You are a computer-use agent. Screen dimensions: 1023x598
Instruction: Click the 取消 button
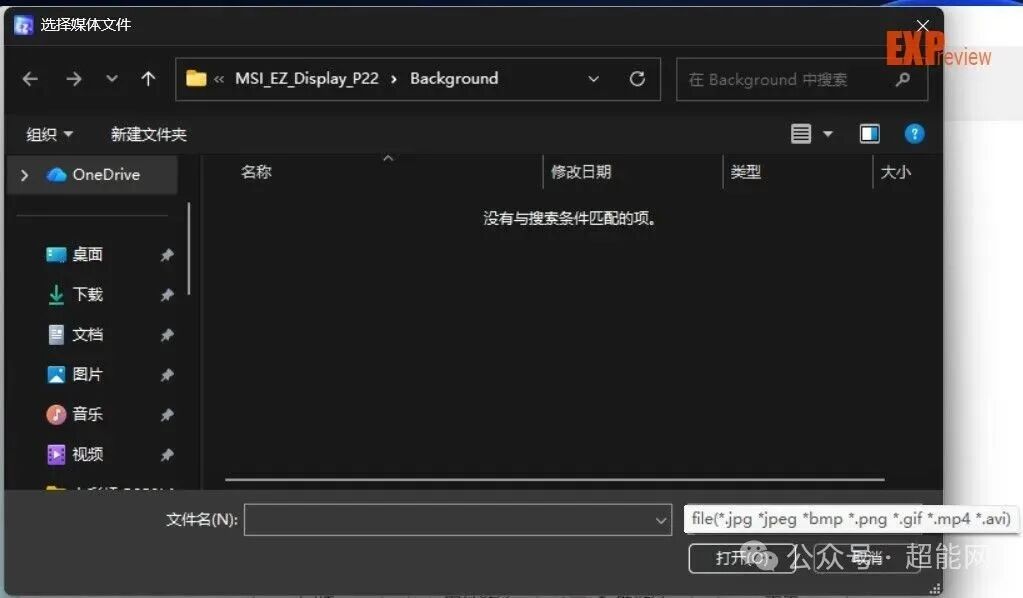(x=867, y=558)
